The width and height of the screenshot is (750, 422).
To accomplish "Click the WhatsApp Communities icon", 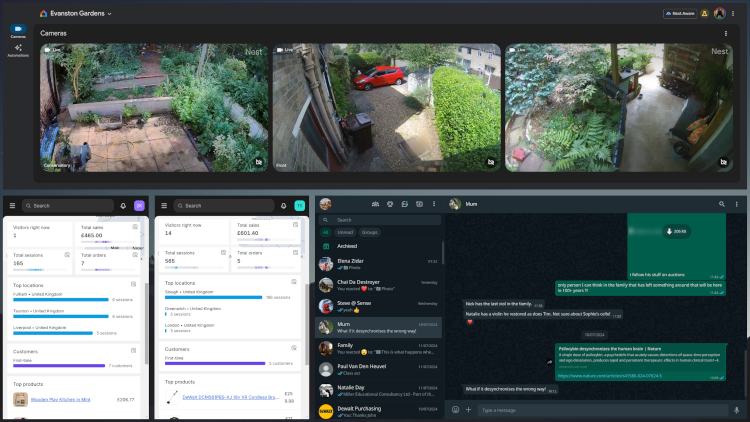I will [375, 204].
